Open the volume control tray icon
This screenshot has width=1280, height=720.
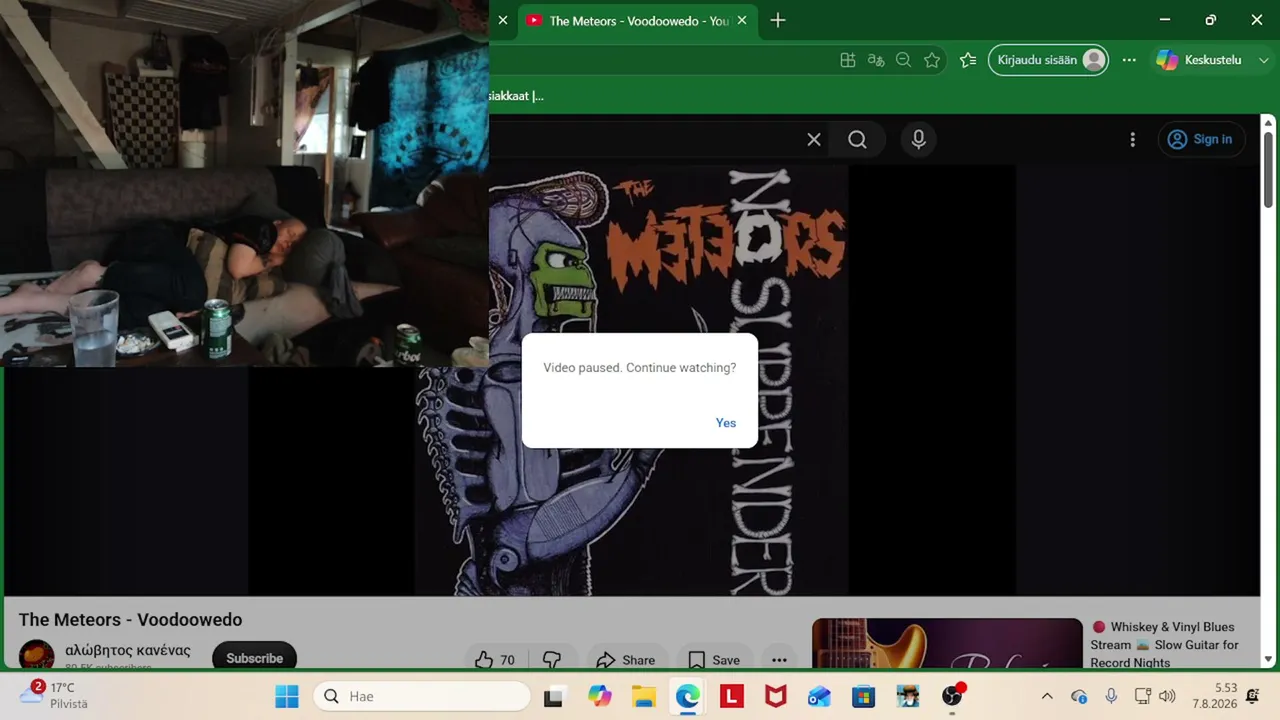pos(1167,696)
